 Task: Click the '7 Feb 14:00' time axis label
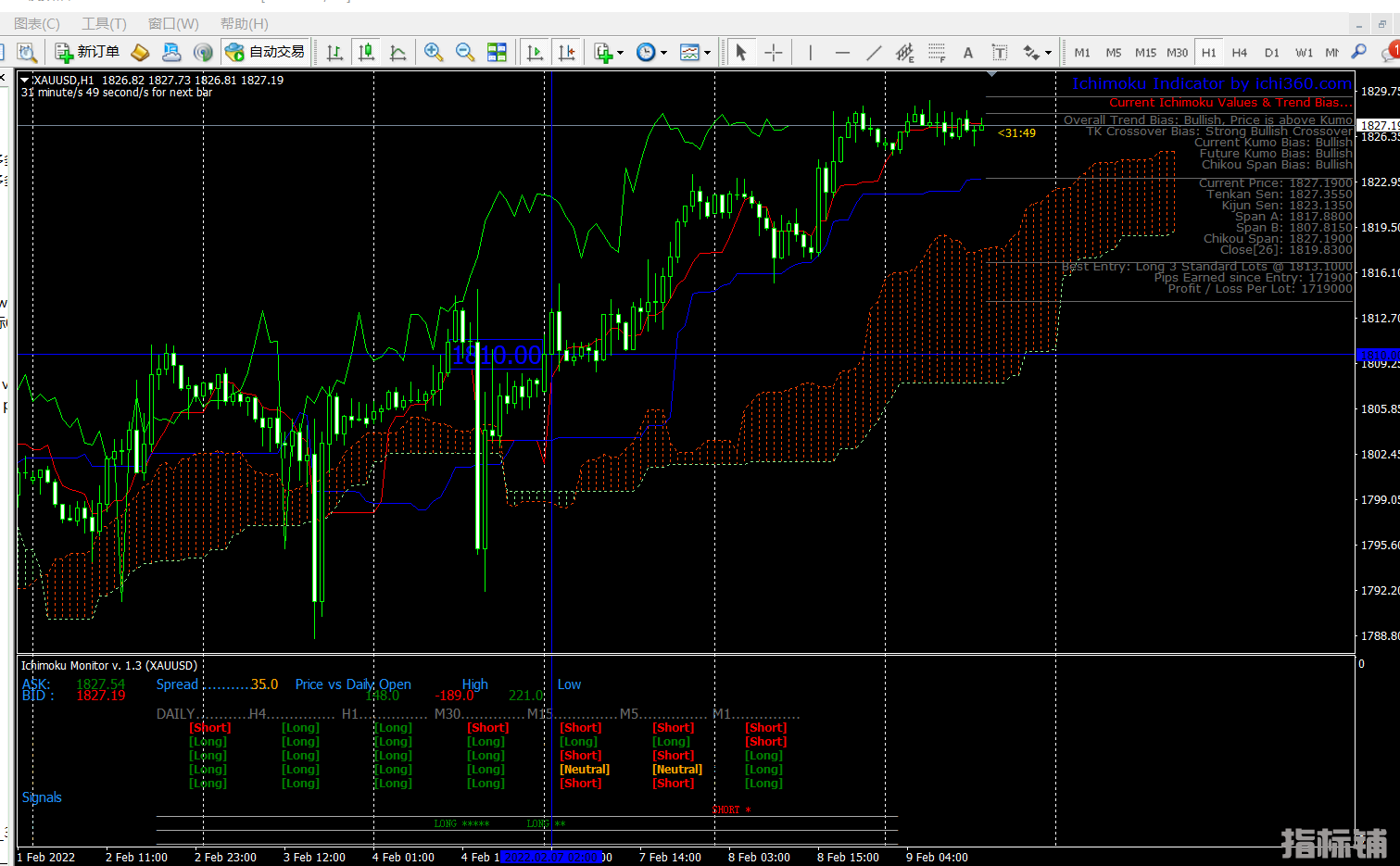click(x=670, y=858)
